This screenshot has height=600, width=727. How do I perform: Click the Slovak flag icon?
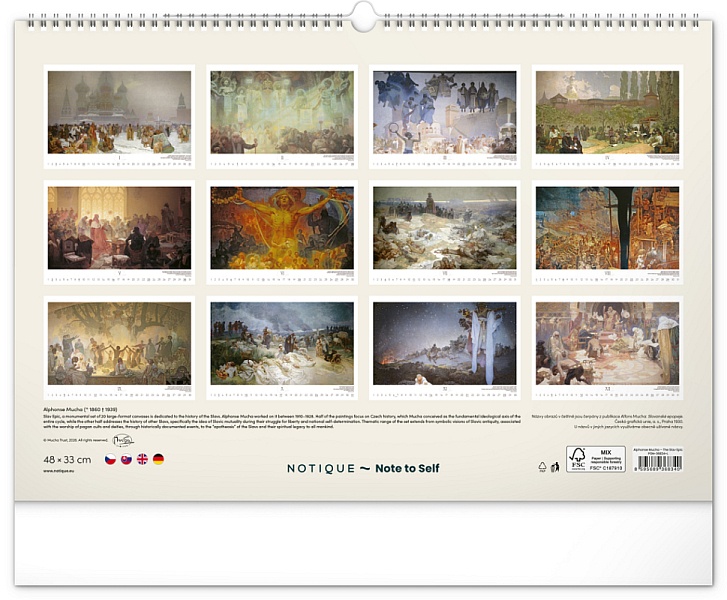pyautogui.click(x=125, y=459)
